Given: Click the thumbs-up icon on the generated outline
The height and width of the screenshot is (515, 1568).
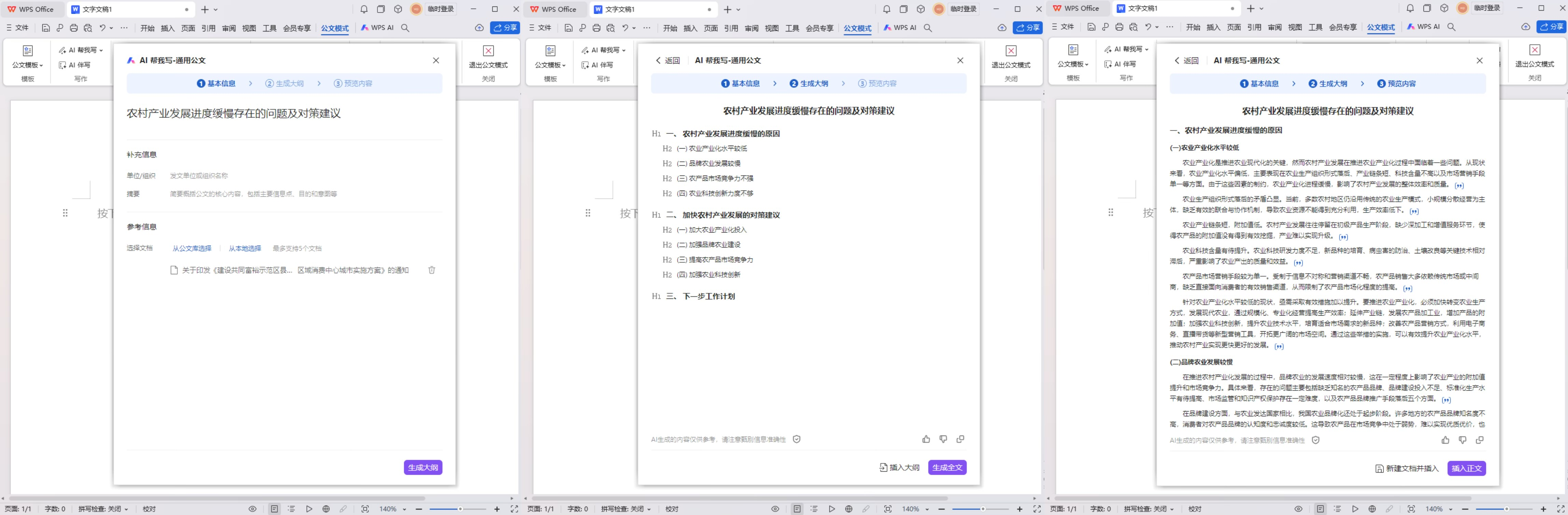Looking at the screenshot, I should pyautogui.click(x=926, y=439).
